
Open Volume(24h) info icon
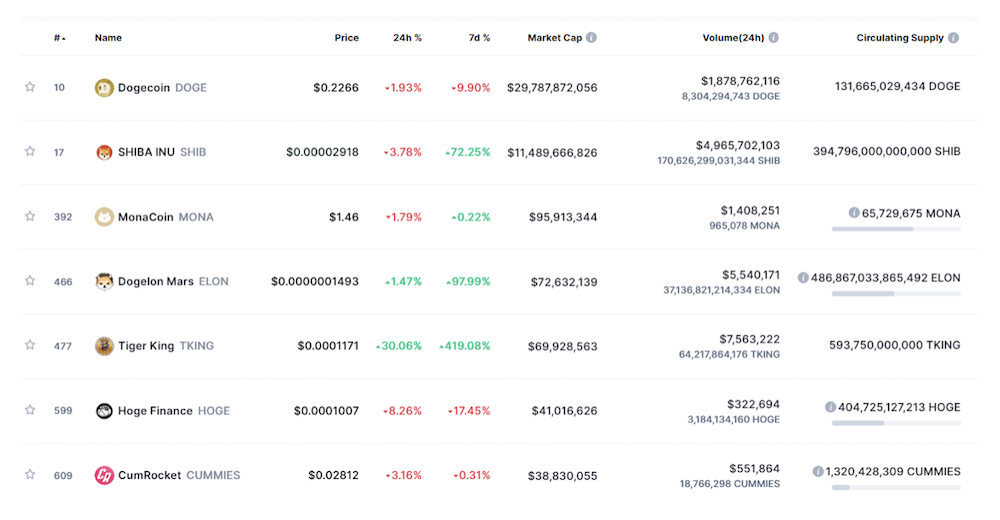pyautogui.click(x=774, y=38)
